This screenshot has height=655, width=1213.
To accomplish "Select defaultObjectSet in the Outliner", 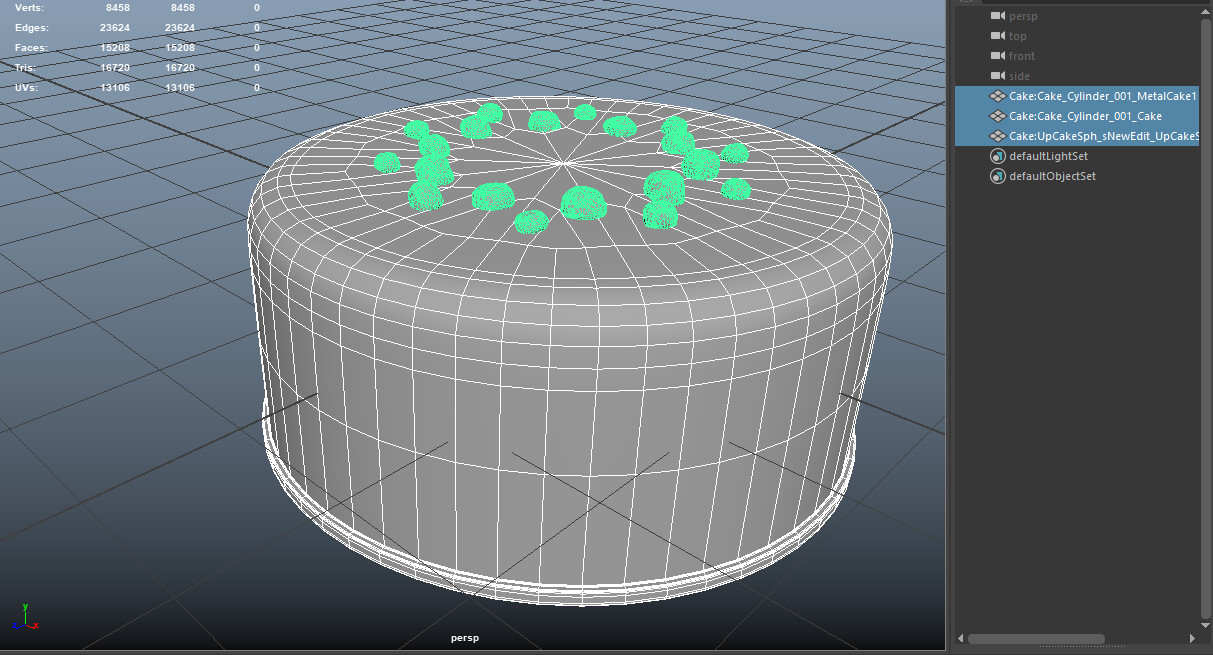I will (x=1050, y=175).
